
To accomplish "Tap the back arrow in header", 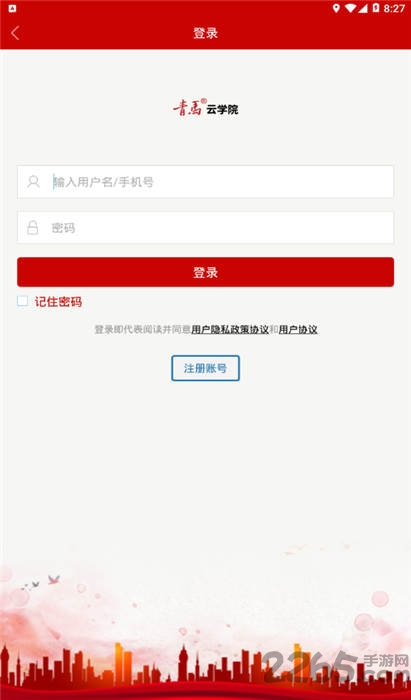I will [15, 33].
